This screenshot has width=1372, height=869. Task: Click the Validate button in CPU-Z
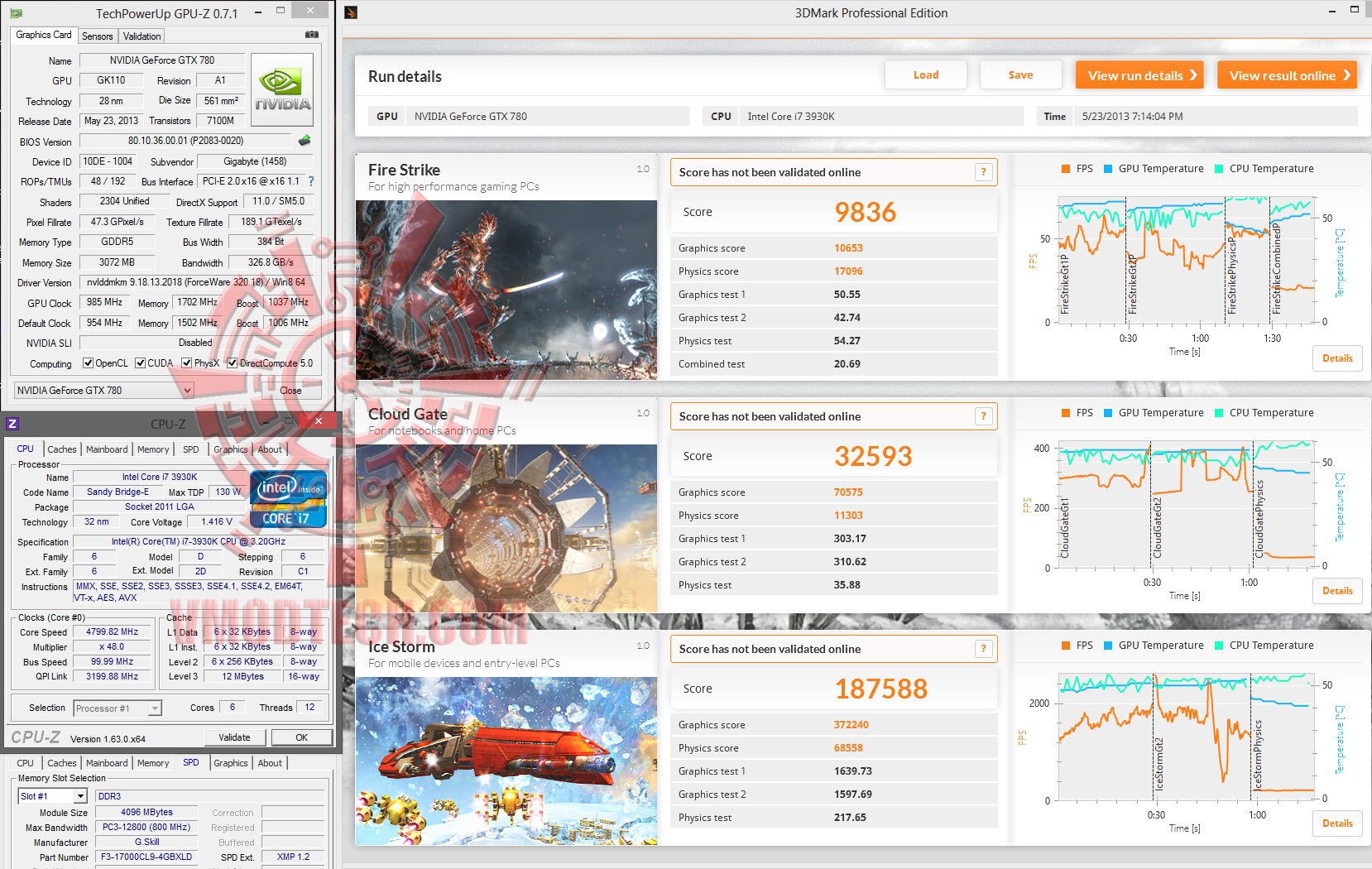coord(235,737)
